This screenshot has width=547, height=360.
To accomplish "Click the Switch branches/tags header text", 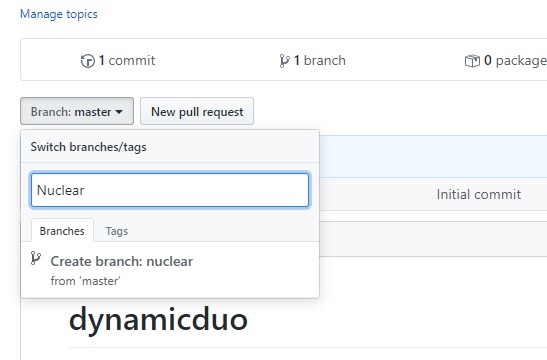I will point(89,147).
